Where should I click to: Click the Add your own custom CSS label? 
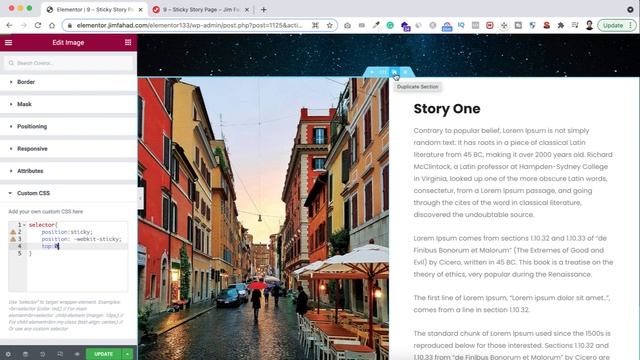[46, 211]
